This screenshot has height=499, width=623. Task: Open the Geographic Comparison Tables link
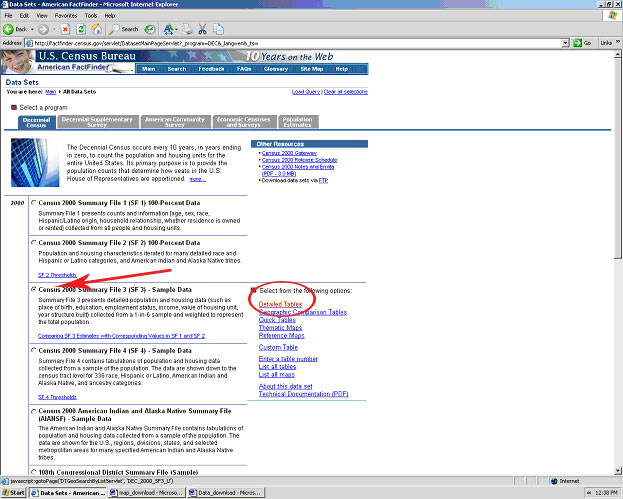click(303, 312)
